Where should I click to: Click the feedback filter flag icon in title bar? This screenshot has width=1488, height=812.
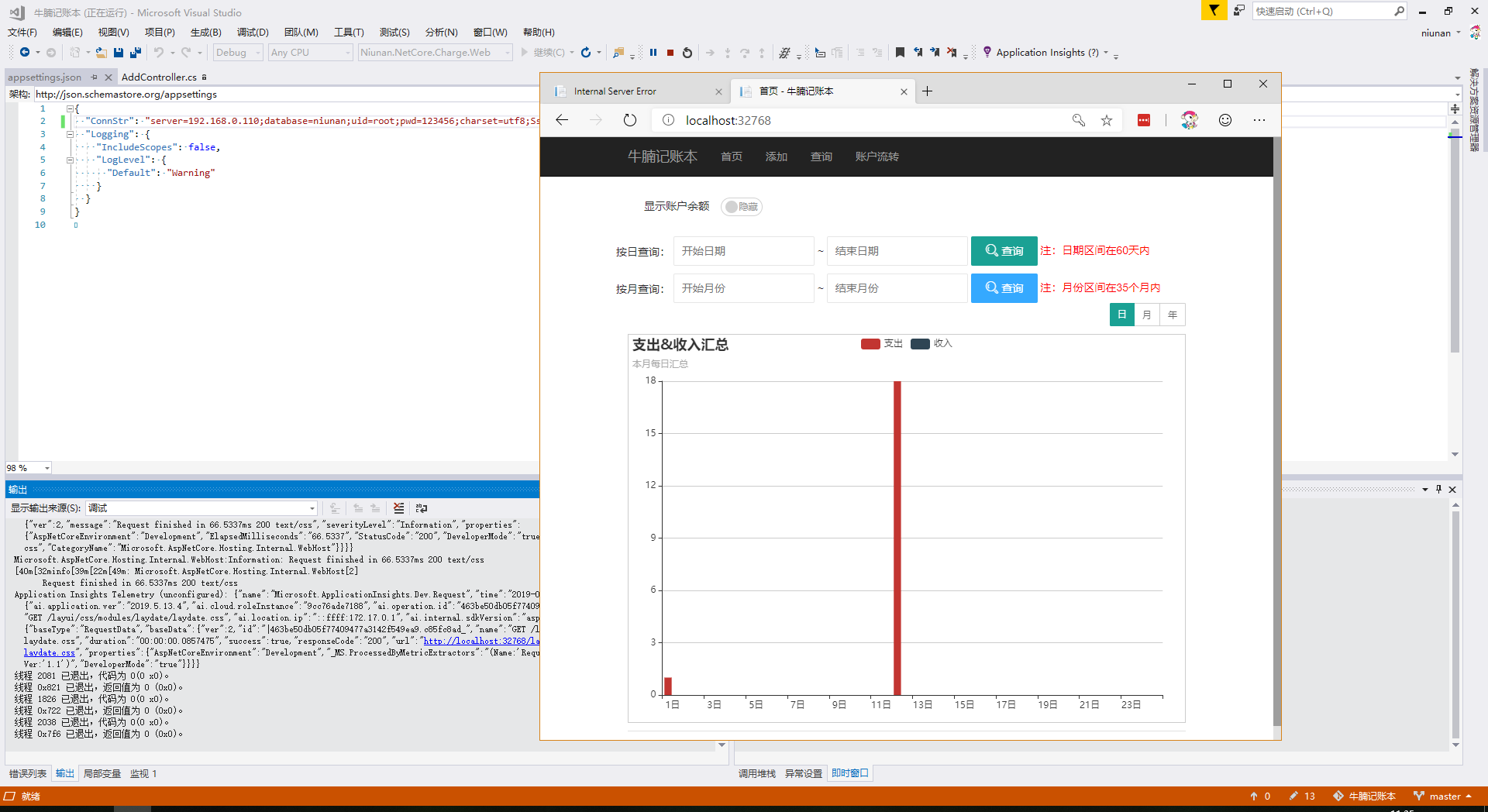coord(1214,11)
